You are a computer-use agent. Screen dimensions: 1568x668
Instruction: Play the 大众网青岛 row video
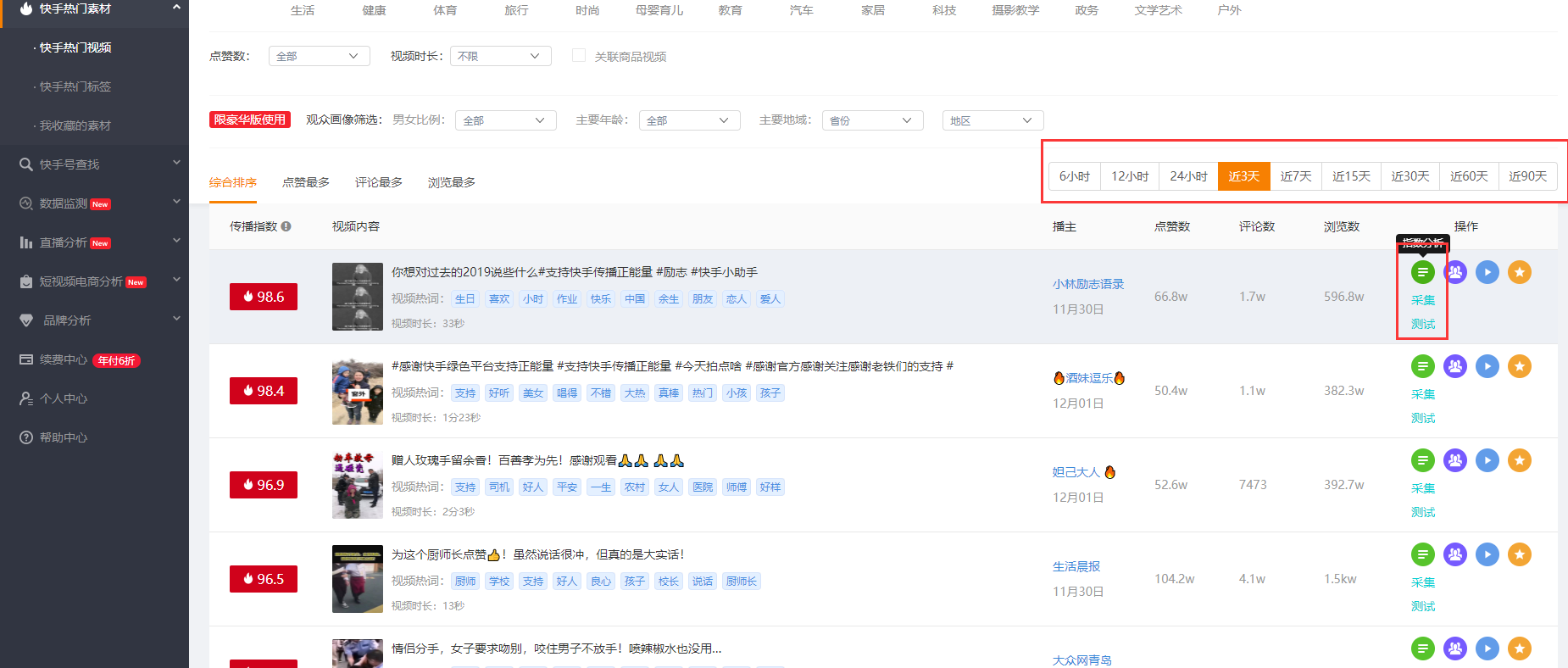click(x=1487, y=649)
